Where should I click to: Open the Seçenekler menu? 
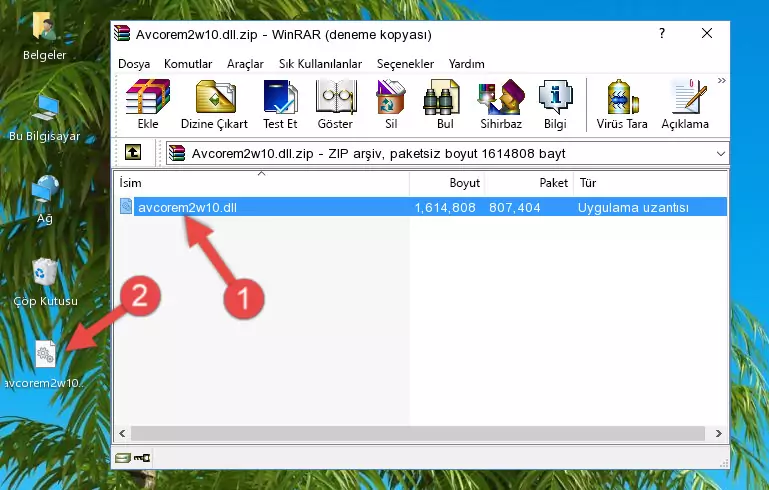pos(405,64)
